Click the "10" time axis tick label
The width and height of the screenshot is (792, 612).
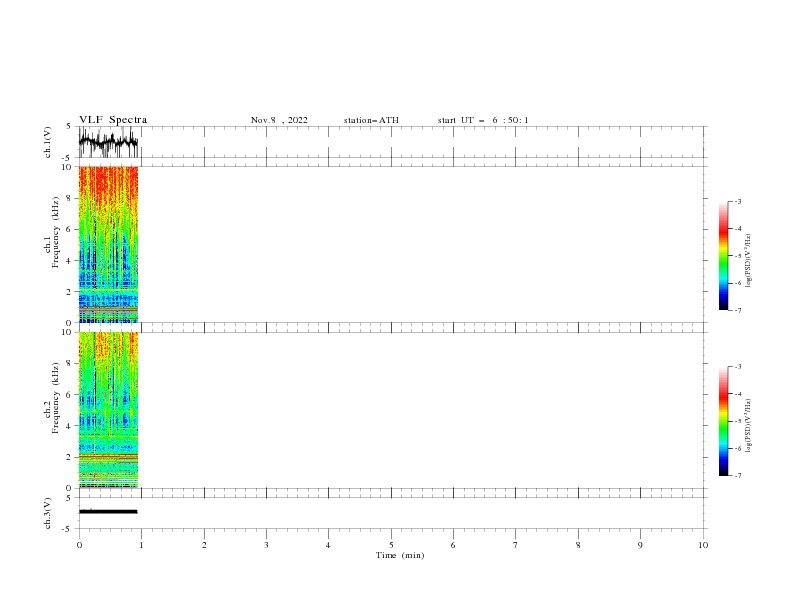point(703,545)
